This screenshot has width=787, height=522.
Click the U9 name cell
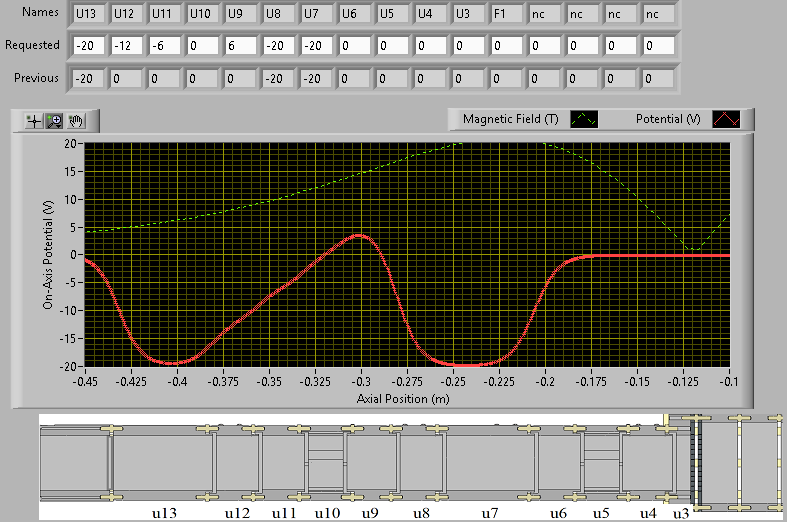click(241, 14)
